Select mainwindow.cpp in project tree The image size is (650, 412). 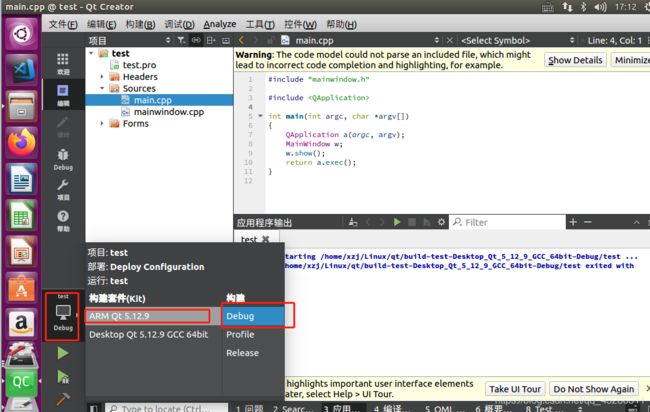(169, 112)
